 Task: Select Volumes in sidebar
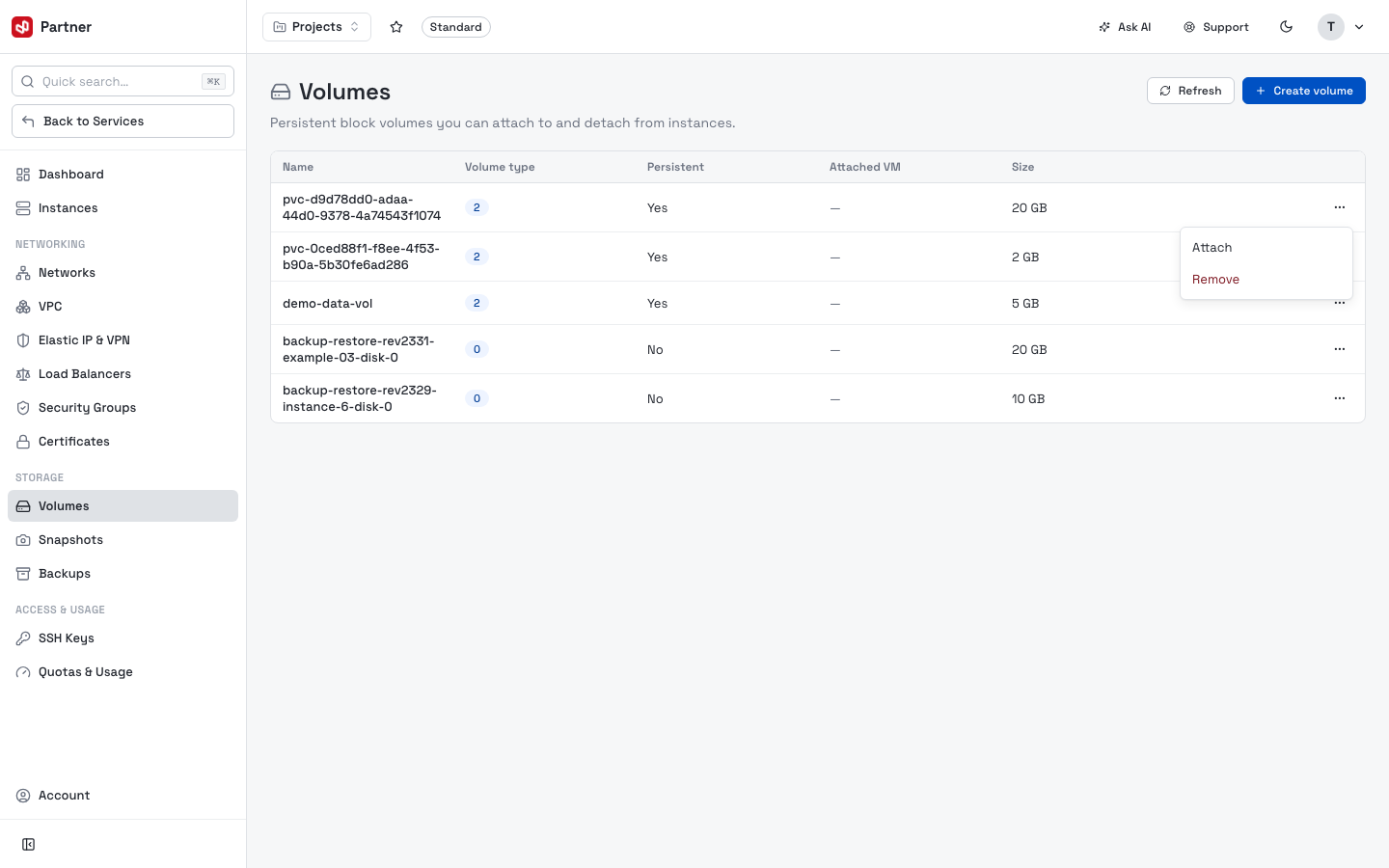123,506
